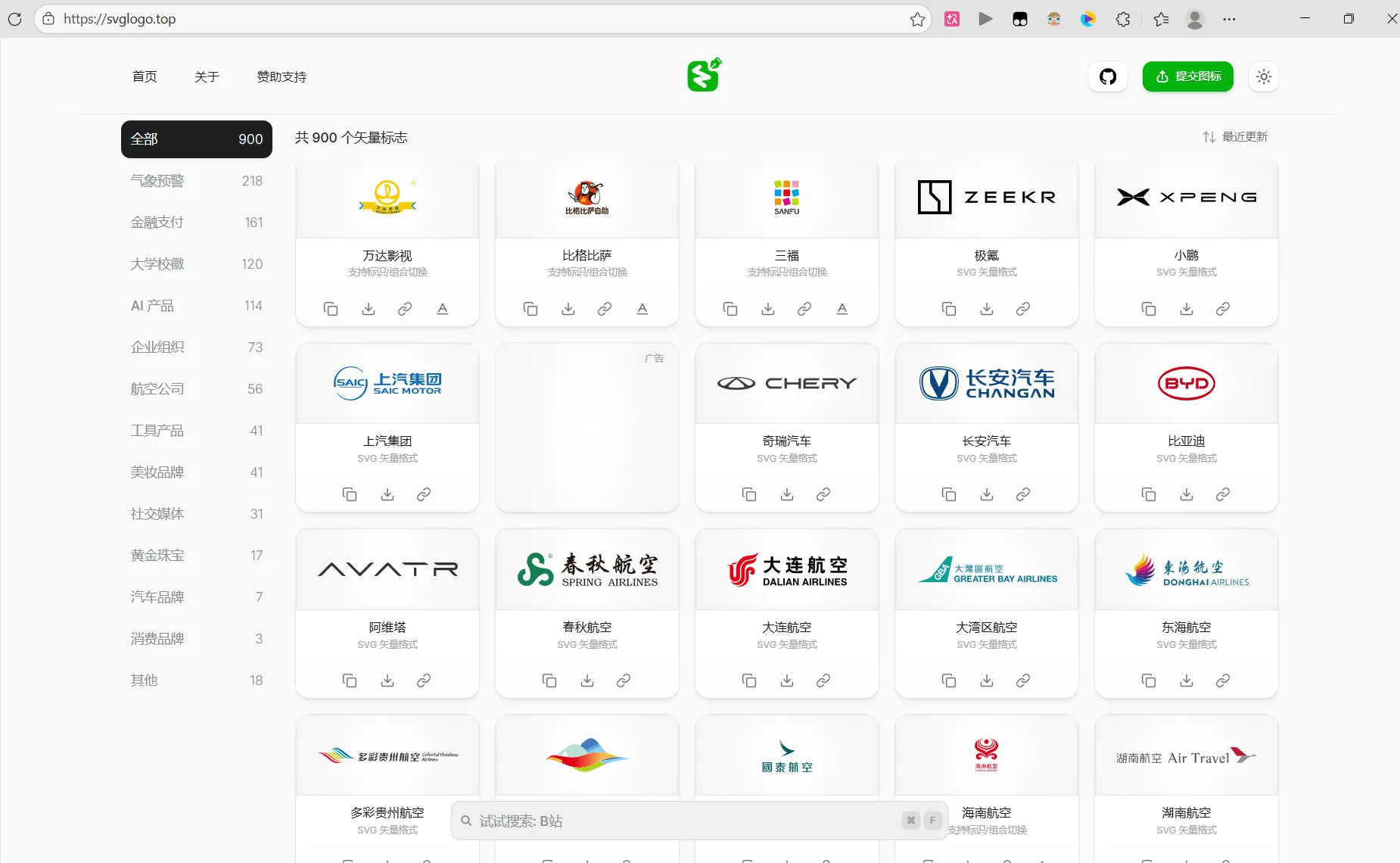Copy link for 阿维塔 logo

[x=424, y=681]
